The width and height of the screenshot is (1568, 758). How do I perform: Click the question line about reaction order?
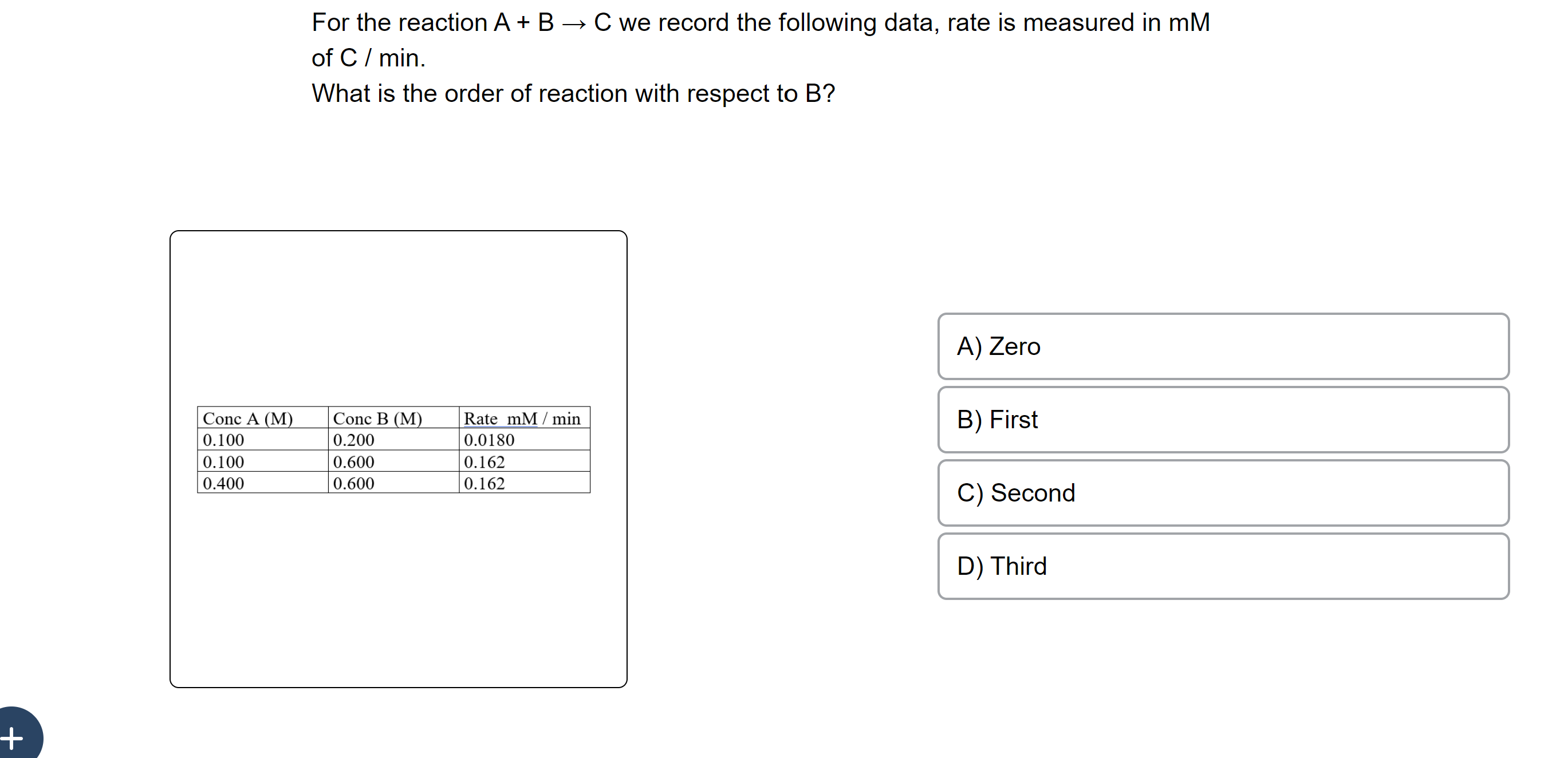573,93
